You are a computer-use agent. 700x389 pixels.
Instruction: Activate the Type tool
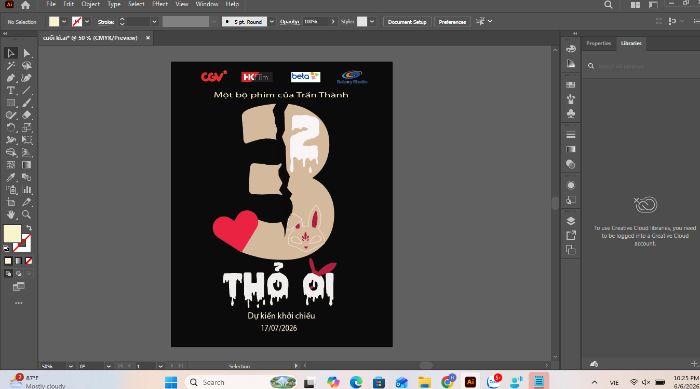[11, 91]
